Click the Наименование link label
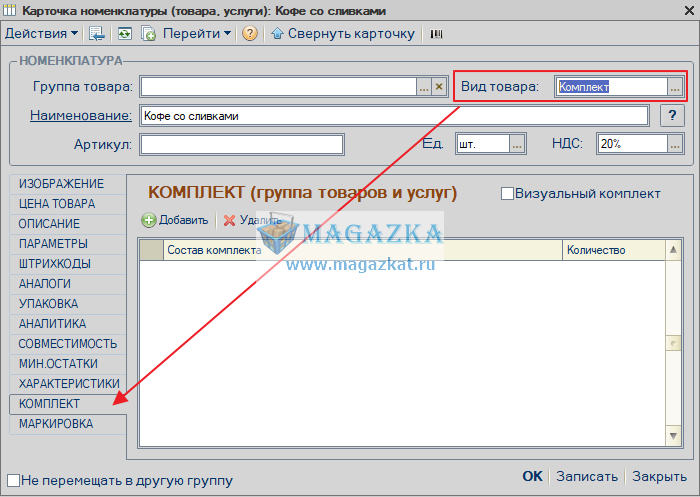Image resolution: width=700 pixels, height=497 pixels. tap(81, 116)
